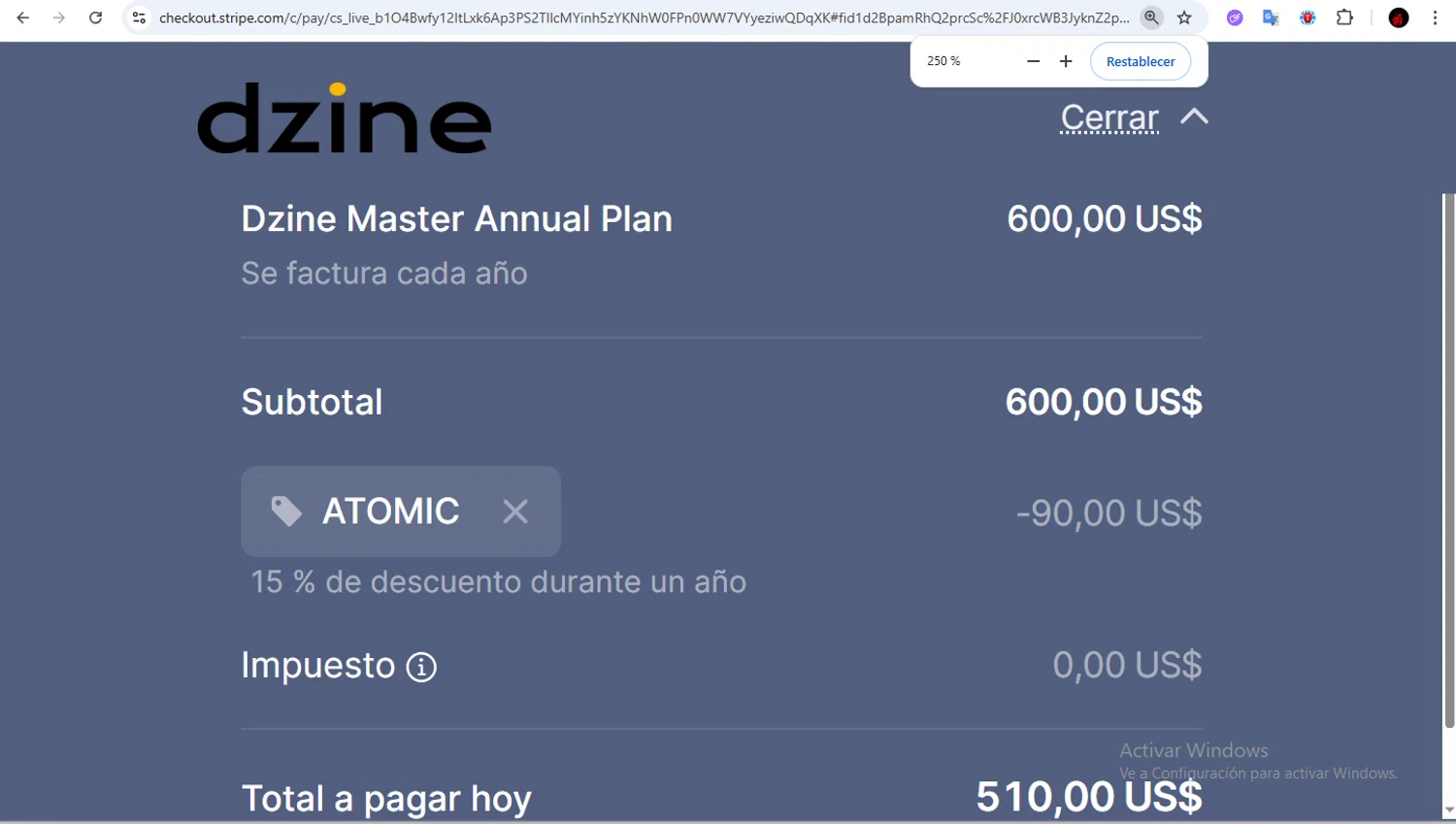Open the zoom magnifier icon in address bar
1456x824 pixels.
pos(1151,17)
